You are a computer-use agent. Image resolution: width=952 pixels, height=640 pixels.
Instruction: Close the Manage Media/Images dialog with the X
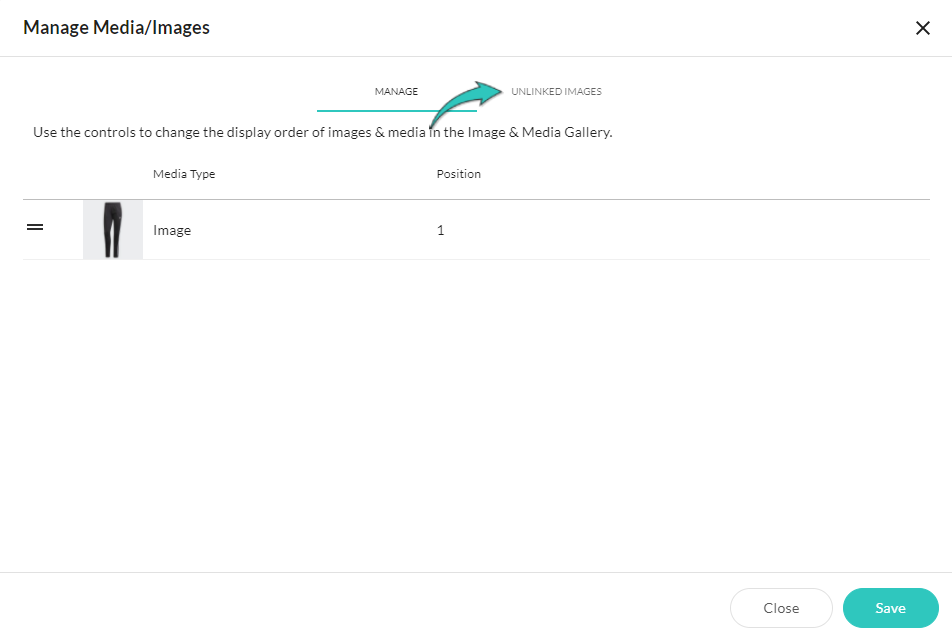pyautogui.click(x=922, y=28)
